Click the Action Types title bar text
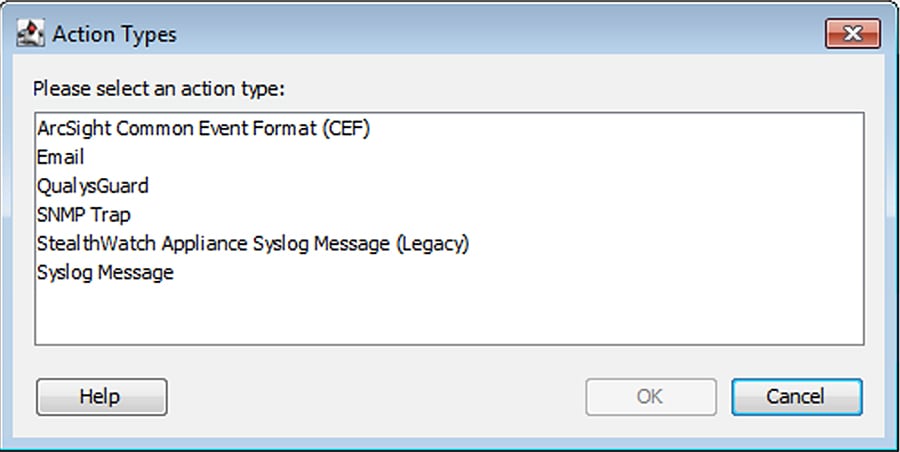900x452 pixels. click(x=114, y=34)
